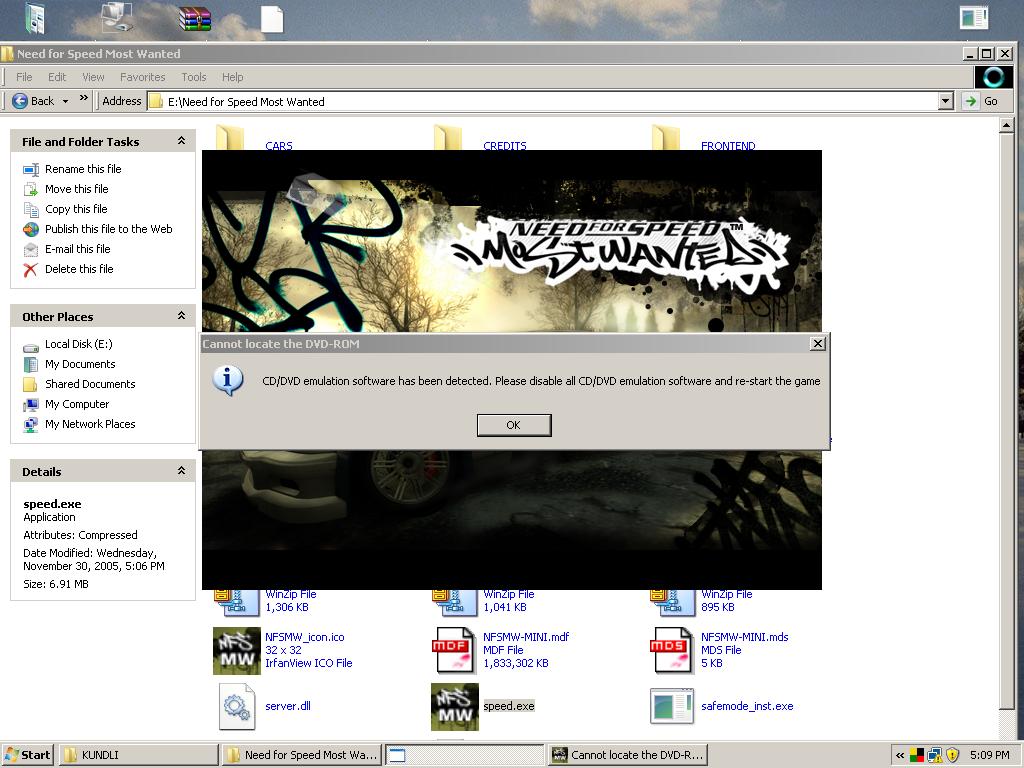Open the Back history dropdown arrow
The height and width of the screenshot is (768, 1024).
point(65,101)
